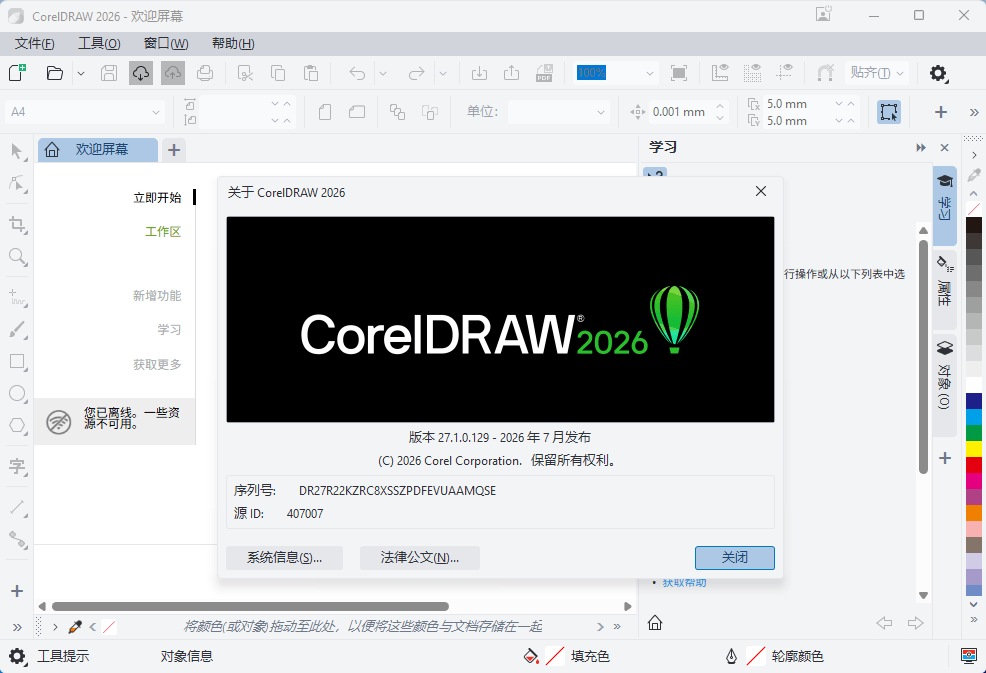Click the Print icon
The image size is (986, 673).
point(205,73)
